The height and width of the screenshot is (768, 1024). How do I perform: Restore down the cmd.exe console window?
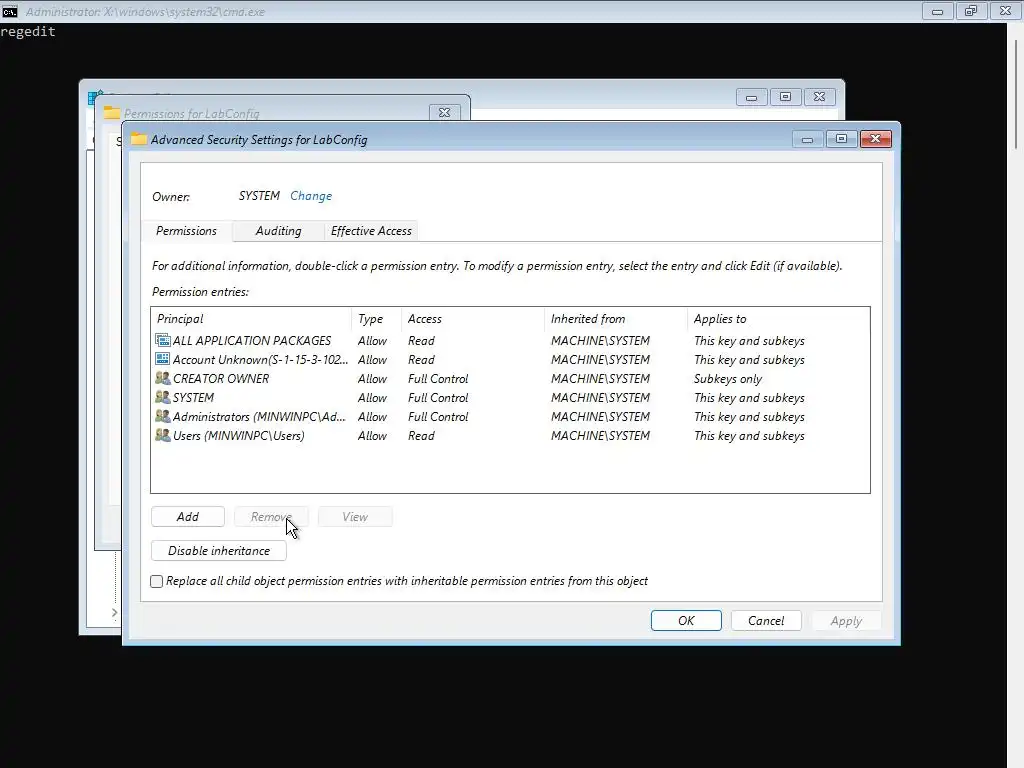point(971,11)
